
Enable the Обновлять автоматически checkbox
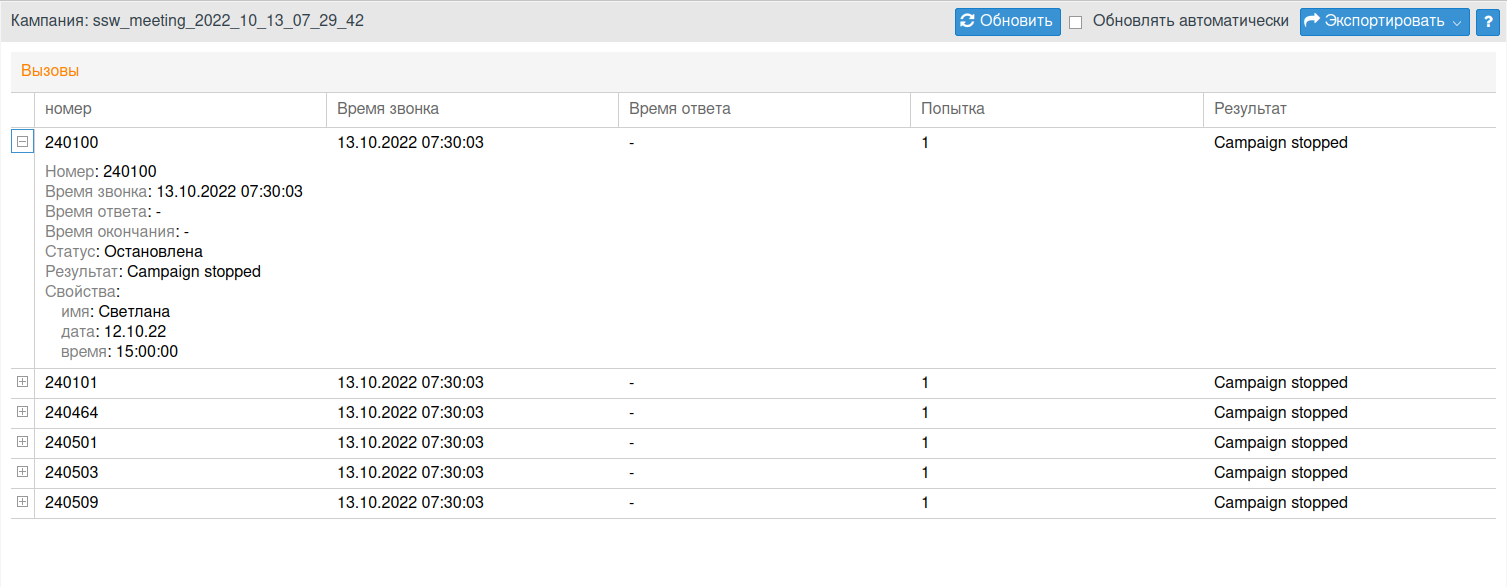1076,22
